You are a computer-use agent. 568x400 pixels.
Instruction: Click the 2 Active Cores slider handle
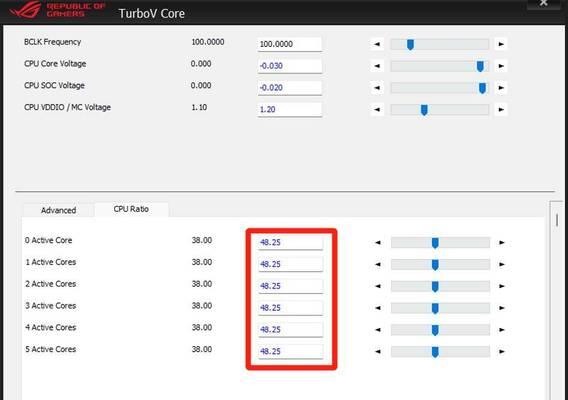coord(435,286)
